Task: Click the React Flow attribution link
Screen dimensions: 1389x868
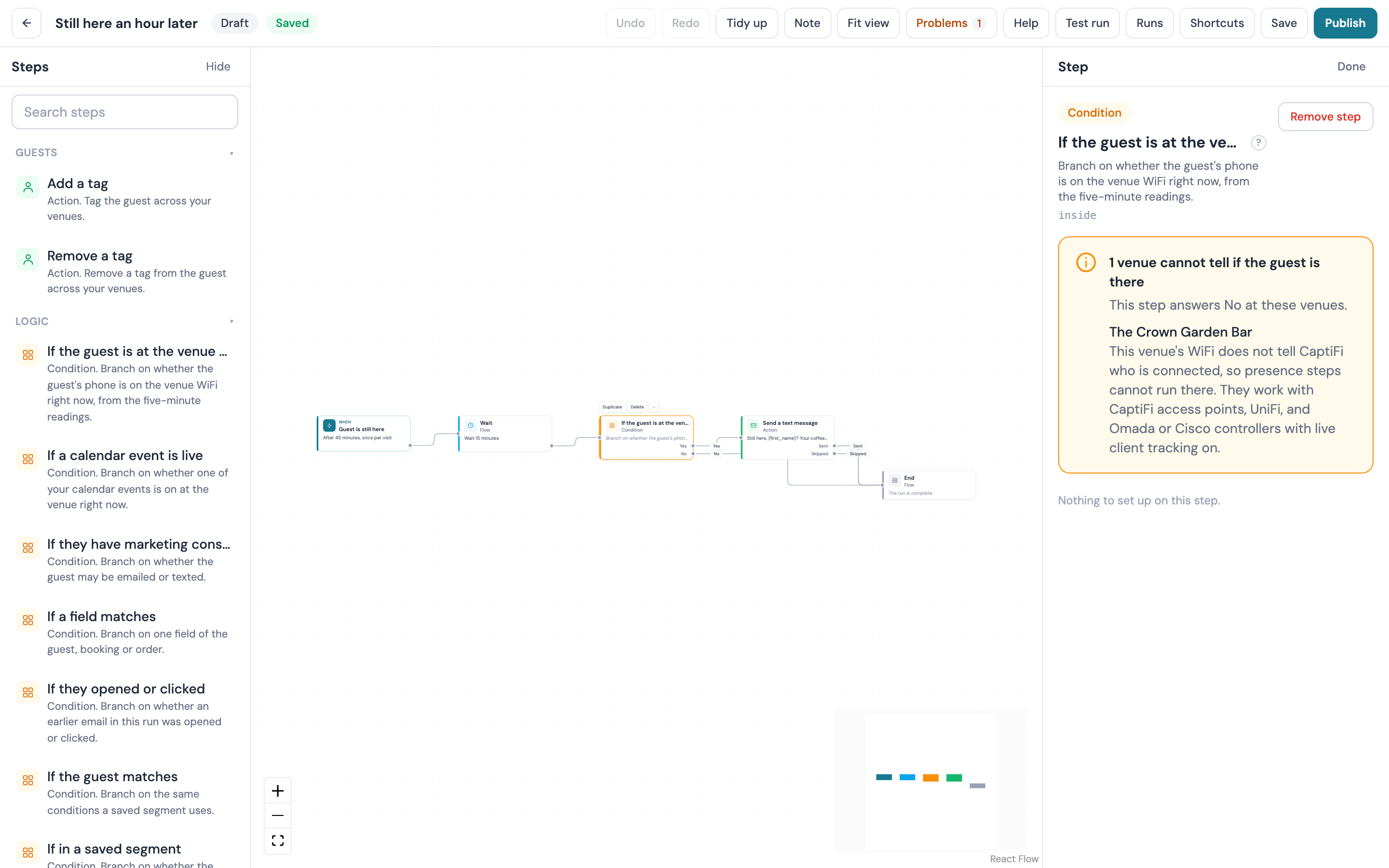Action: pyautogui.click(x=1014, y=859)
